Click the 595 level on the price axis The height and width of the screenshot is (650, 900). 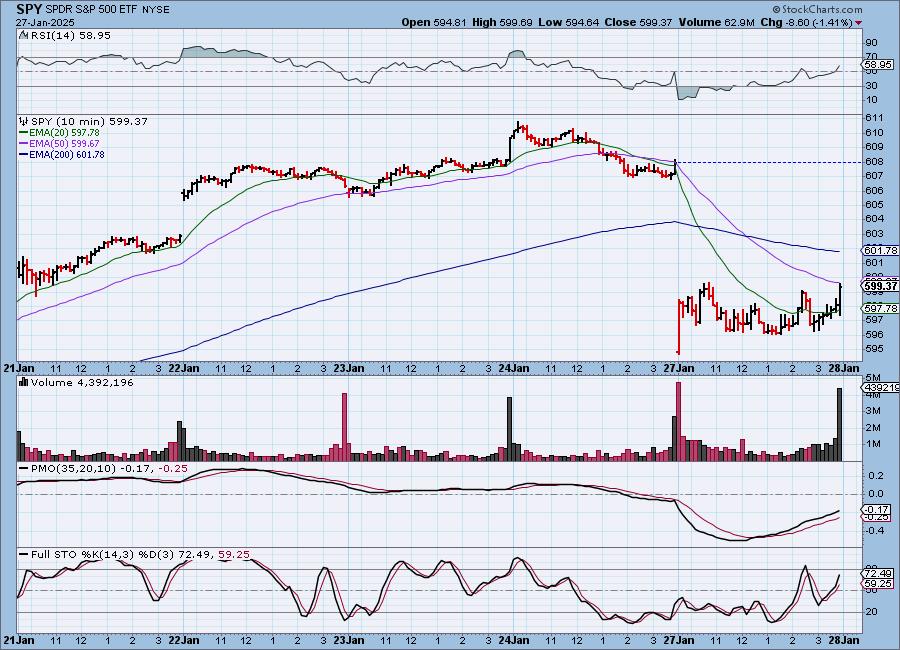pos(874,349)
